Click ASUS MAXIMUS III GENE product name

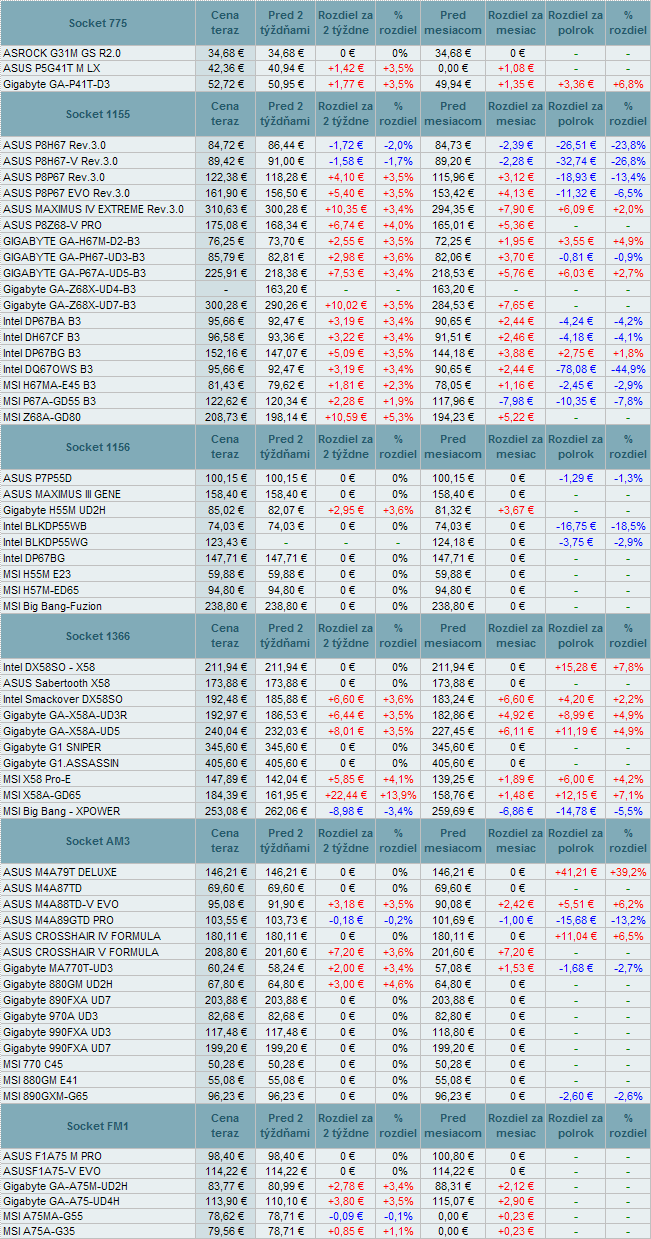tap(62, 494)
